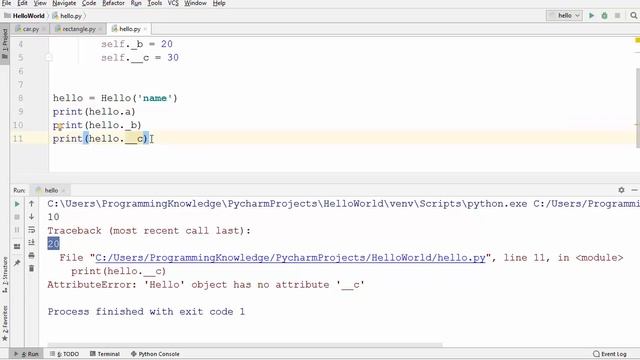Open the Project tool window sidebar tab

click(5, 44)
